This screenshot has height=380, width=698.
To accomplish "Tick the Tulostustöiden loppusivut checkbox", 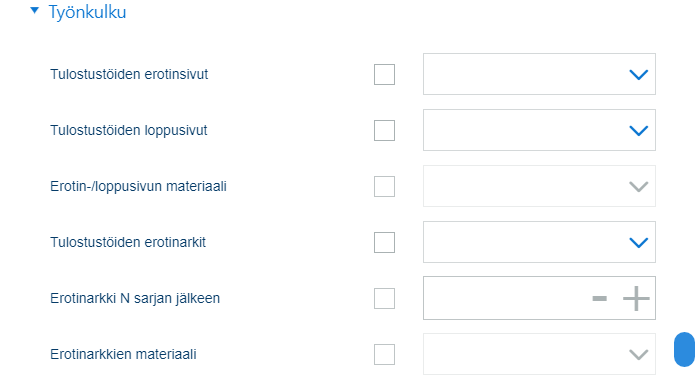I will coord(384,130).
